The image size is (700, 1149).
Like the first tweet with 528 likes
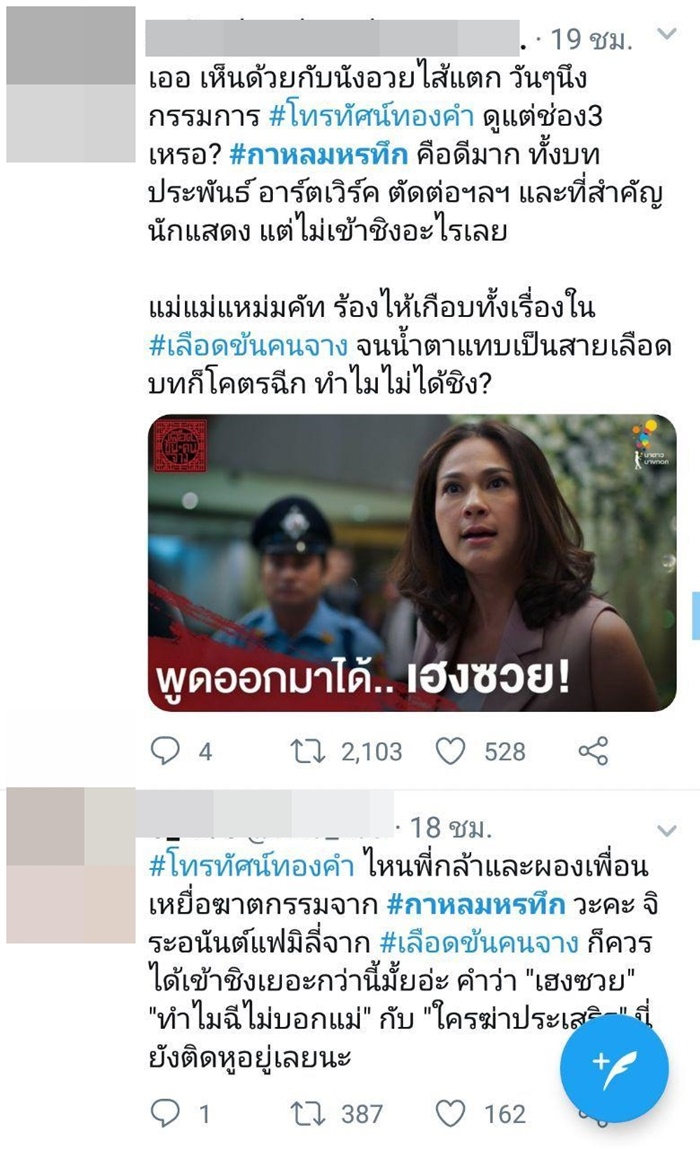tap(451, 751)
